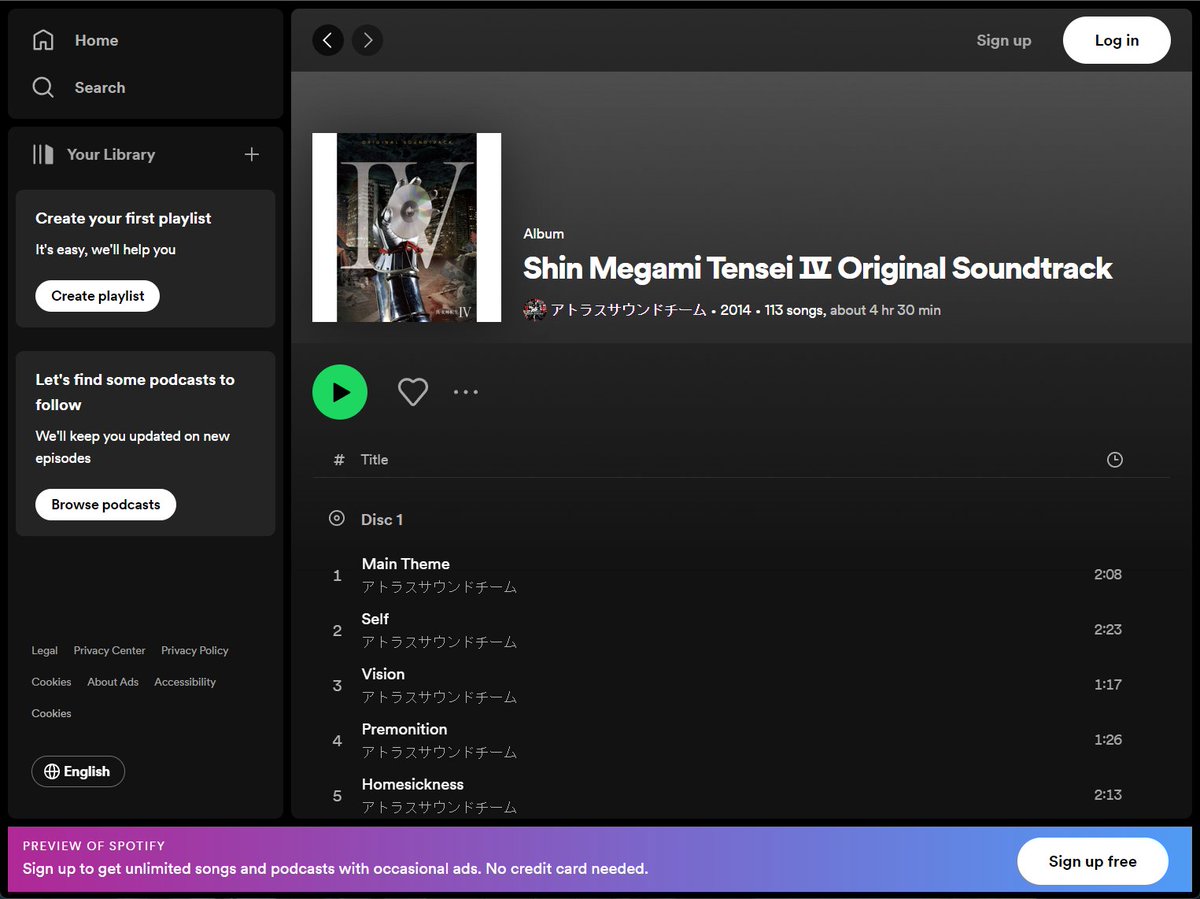Click track number 1
1200x899 pixels.
click(337, 575)
